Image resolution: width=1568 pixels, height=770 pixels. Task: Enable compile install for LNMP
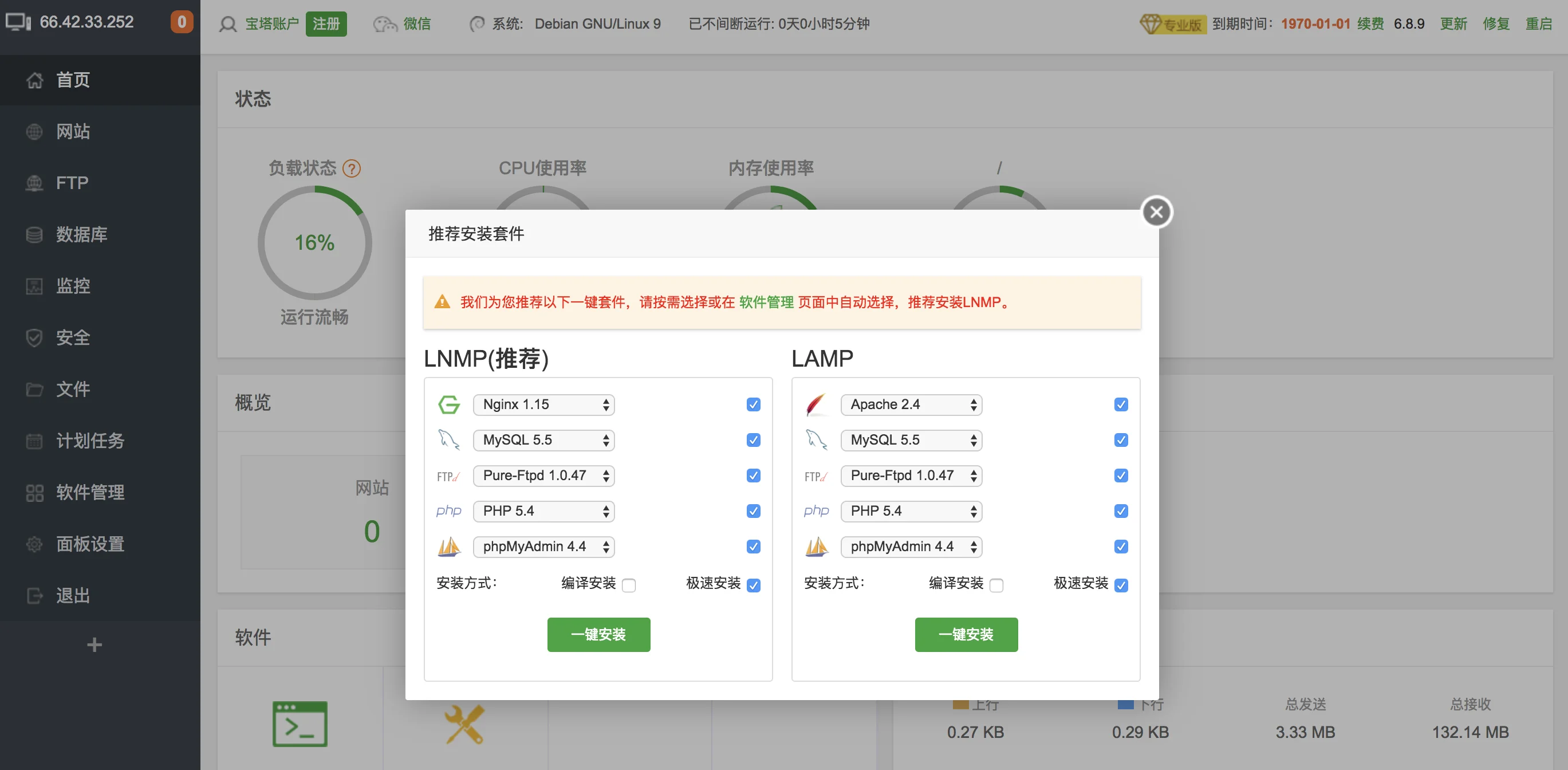coord(629,585)
